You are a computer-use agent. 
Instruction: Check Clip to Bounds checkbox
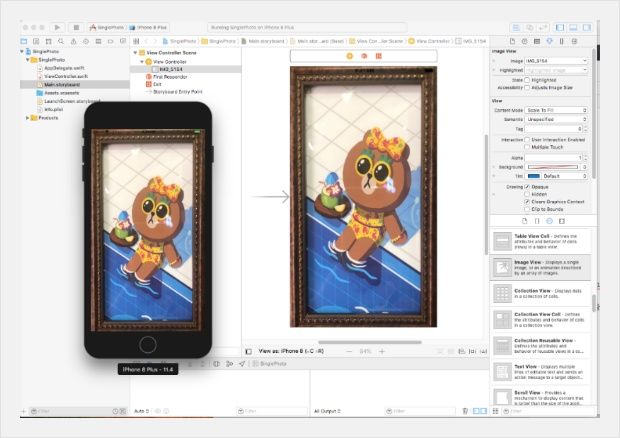527,209
